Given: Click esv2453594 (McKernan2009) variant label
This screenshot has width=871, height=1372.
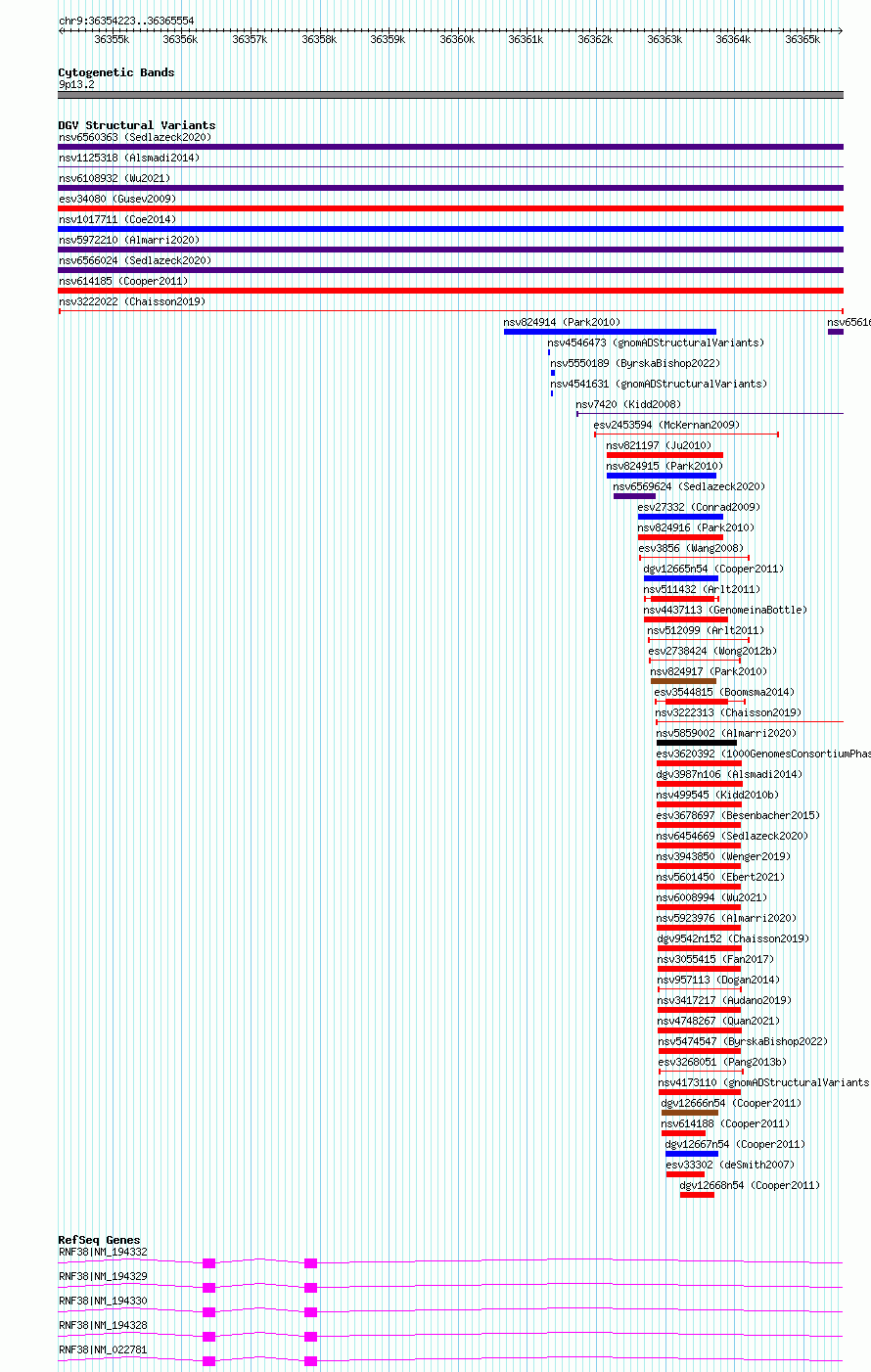Looking at the screenshot, I should point(665,425).
